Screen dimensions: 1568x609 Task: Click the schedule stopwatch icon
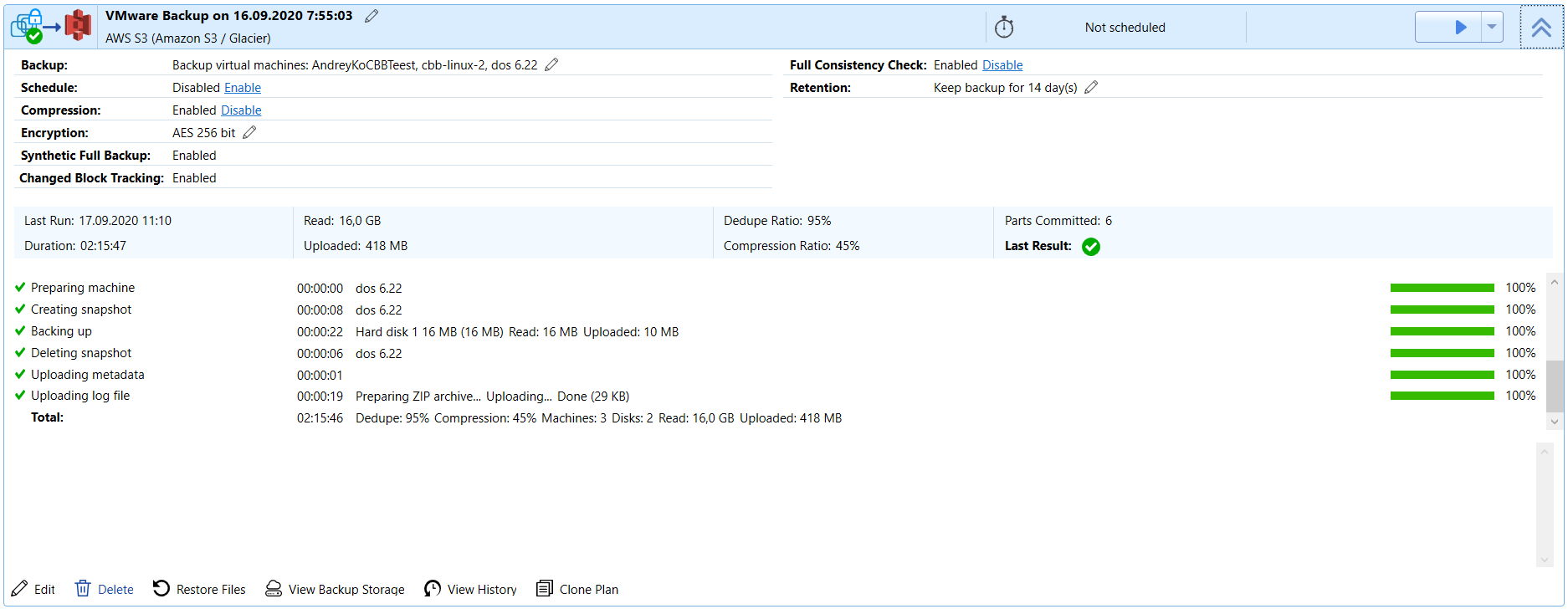pos(1004,28)
